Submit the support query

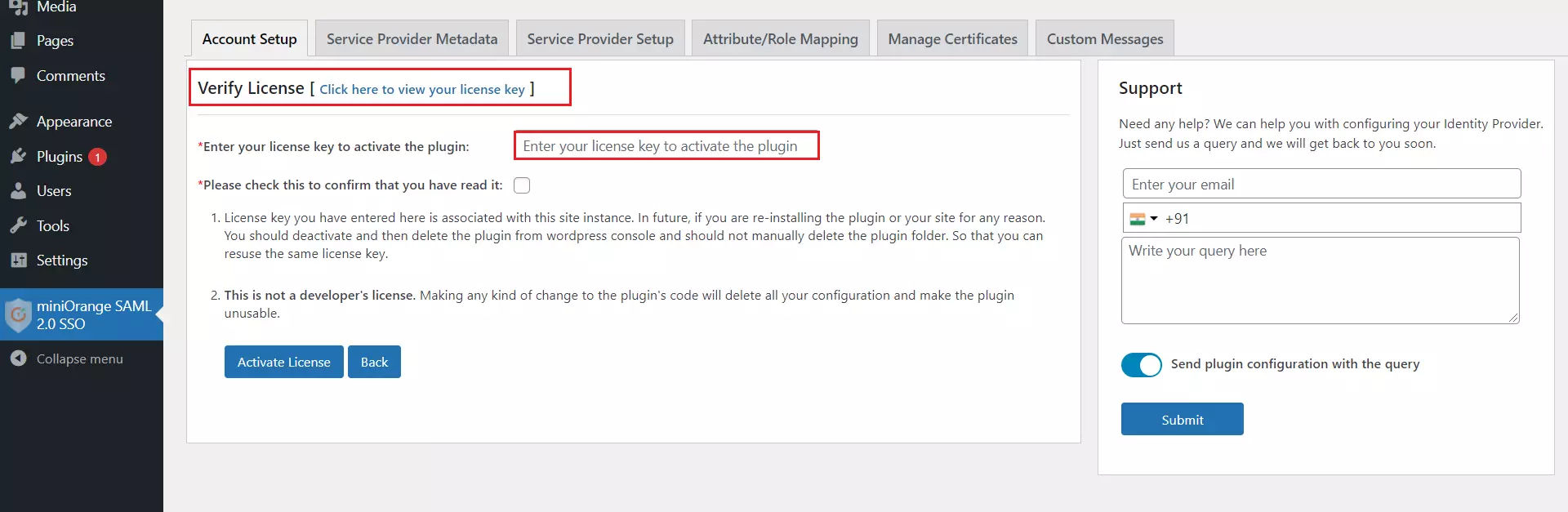point(1182,419)
